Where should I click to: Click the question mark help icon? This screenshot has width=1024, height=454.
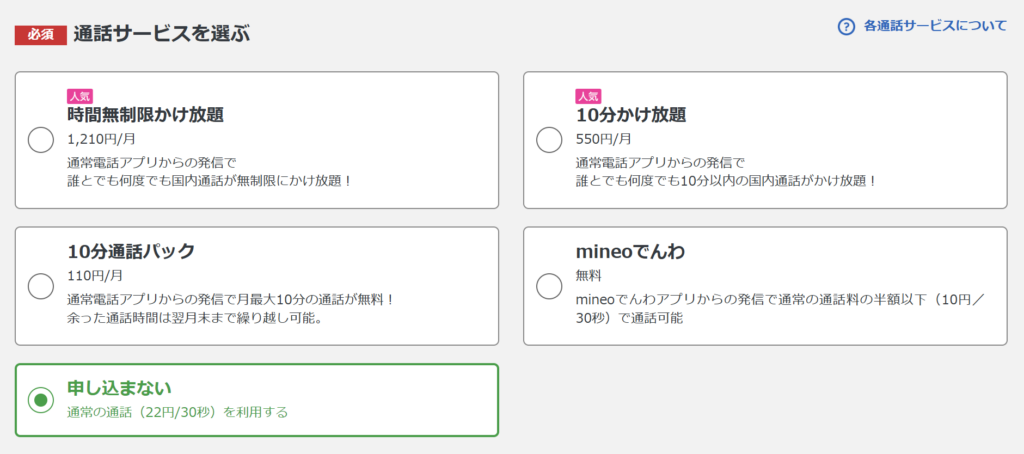click(847, 27)
